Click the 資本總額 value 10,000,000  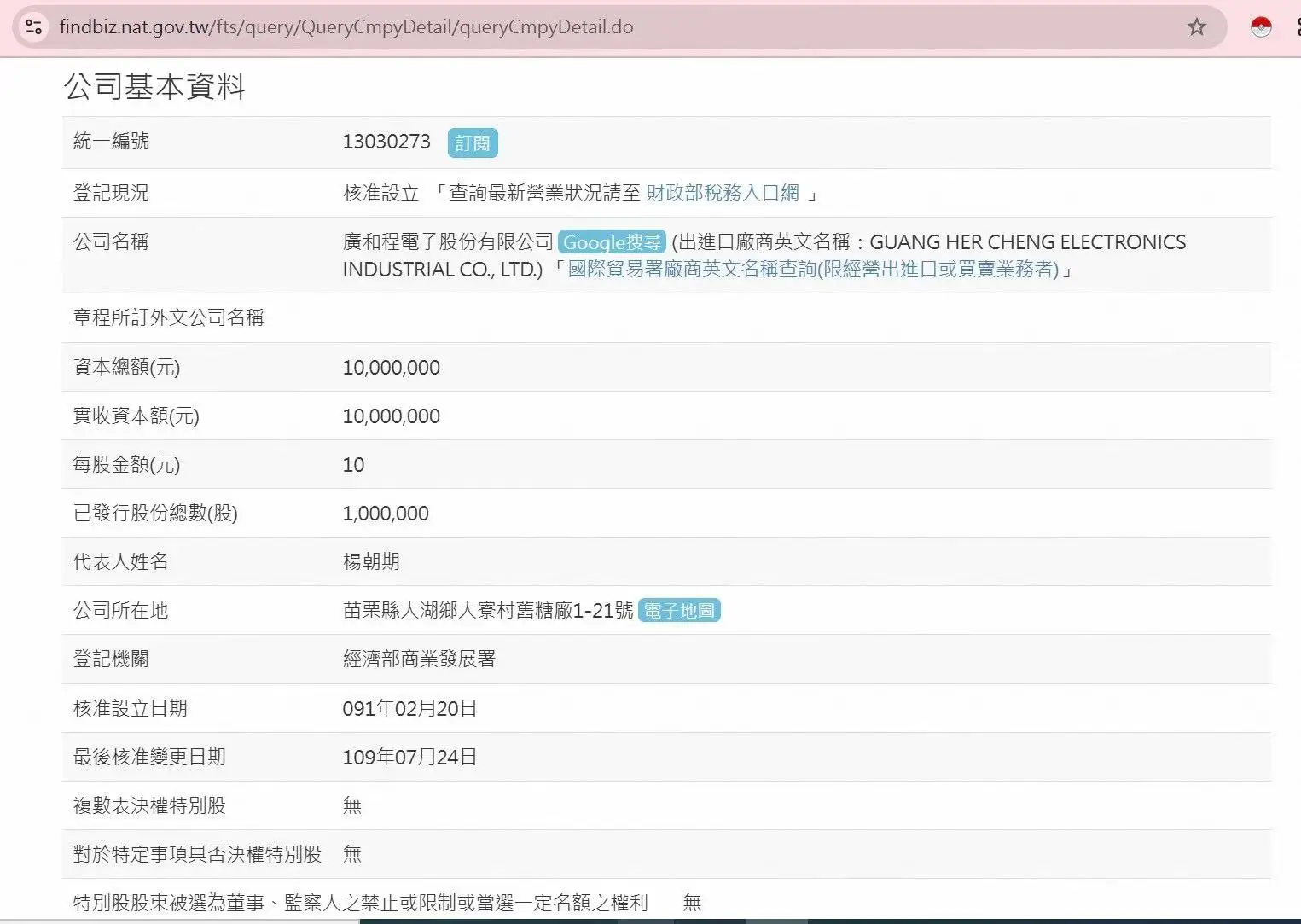(391, 368)
